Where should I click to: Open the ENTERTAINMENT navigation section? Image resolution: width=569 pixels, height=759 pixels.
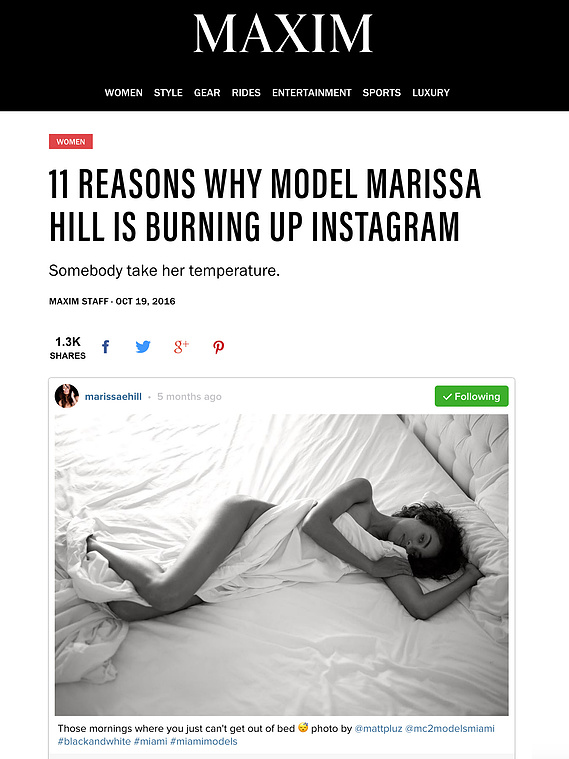click(x=311, y=92)
